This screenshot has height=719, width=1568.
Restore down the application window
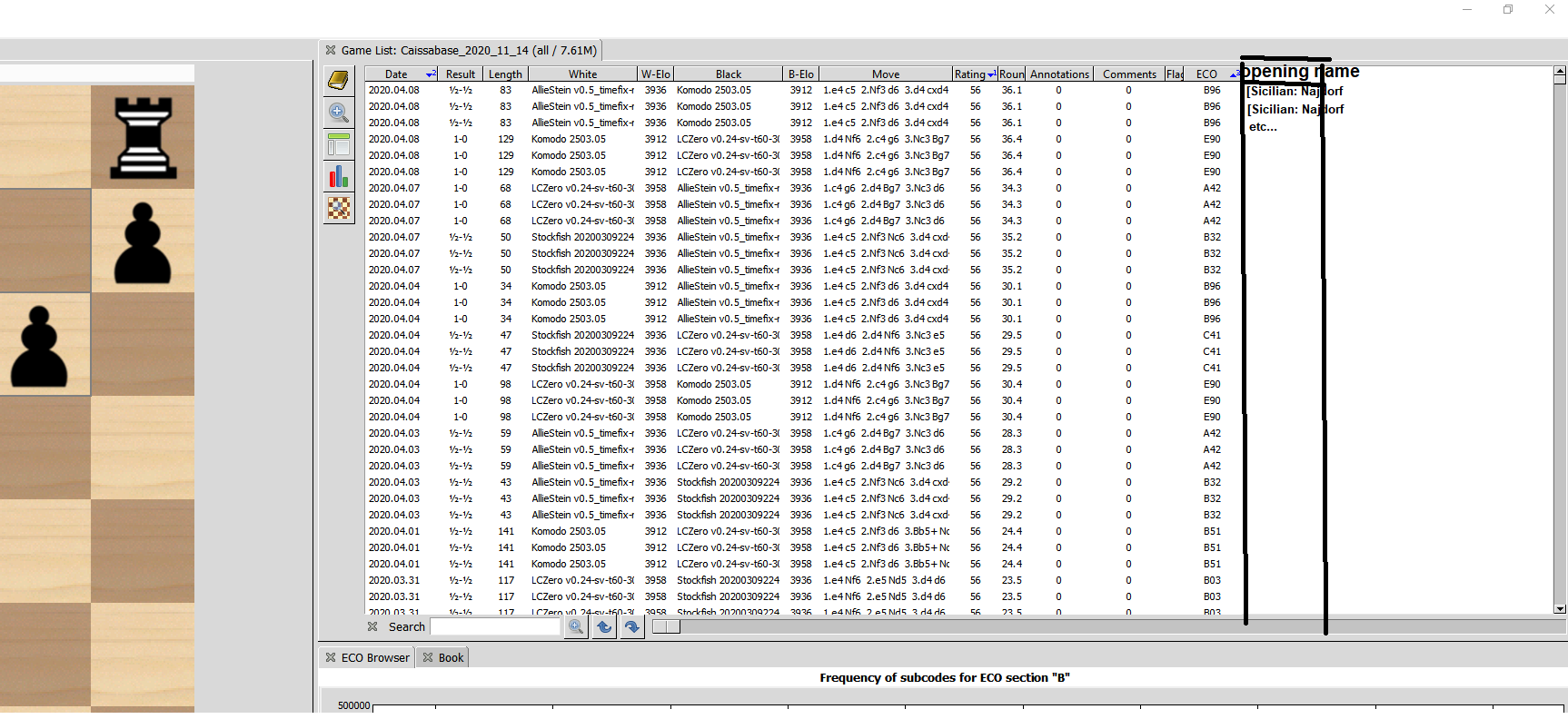coord(1508,9)
